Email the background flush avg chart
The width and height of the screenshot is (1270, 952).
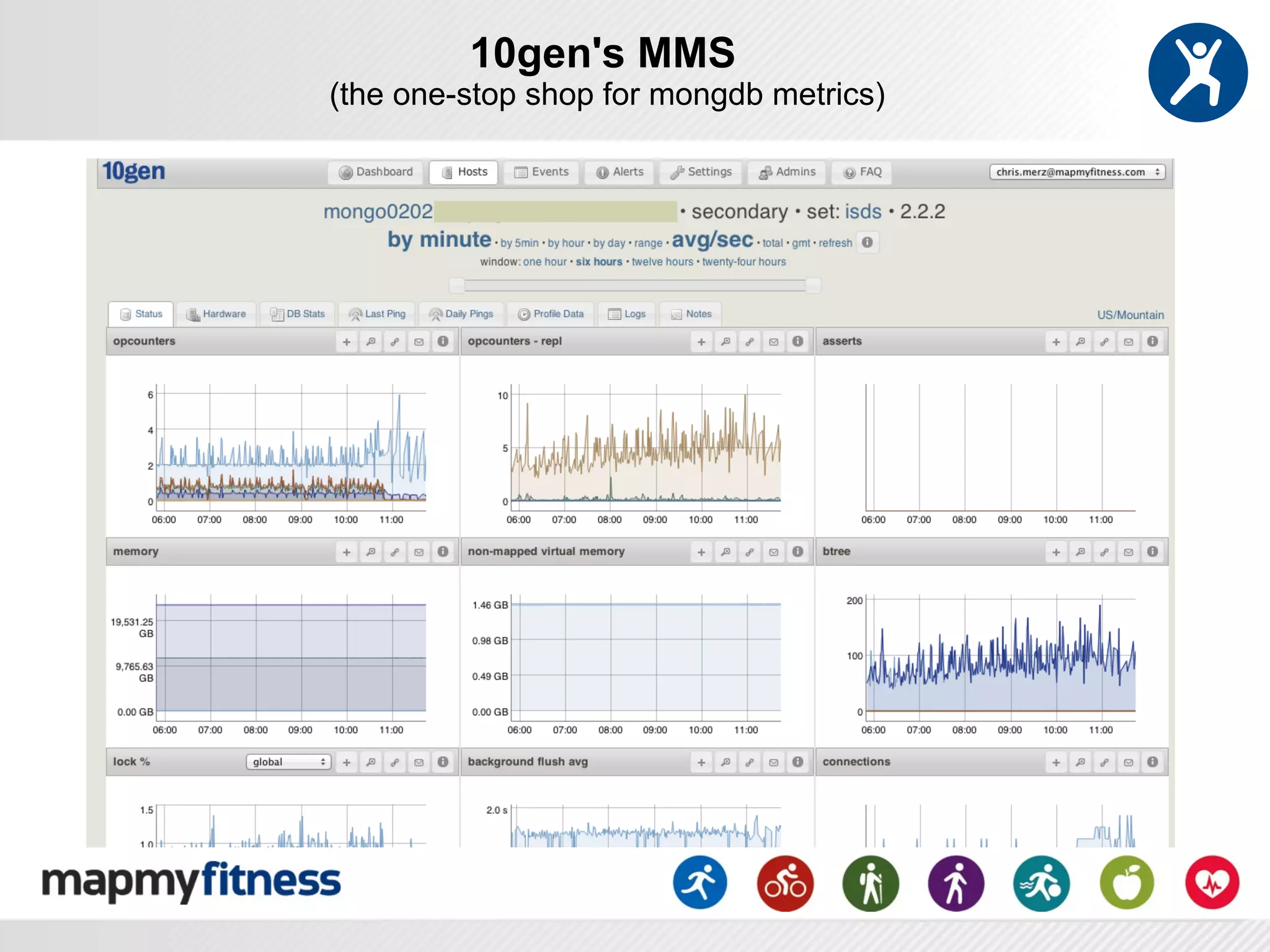click(x=774, y=762)
